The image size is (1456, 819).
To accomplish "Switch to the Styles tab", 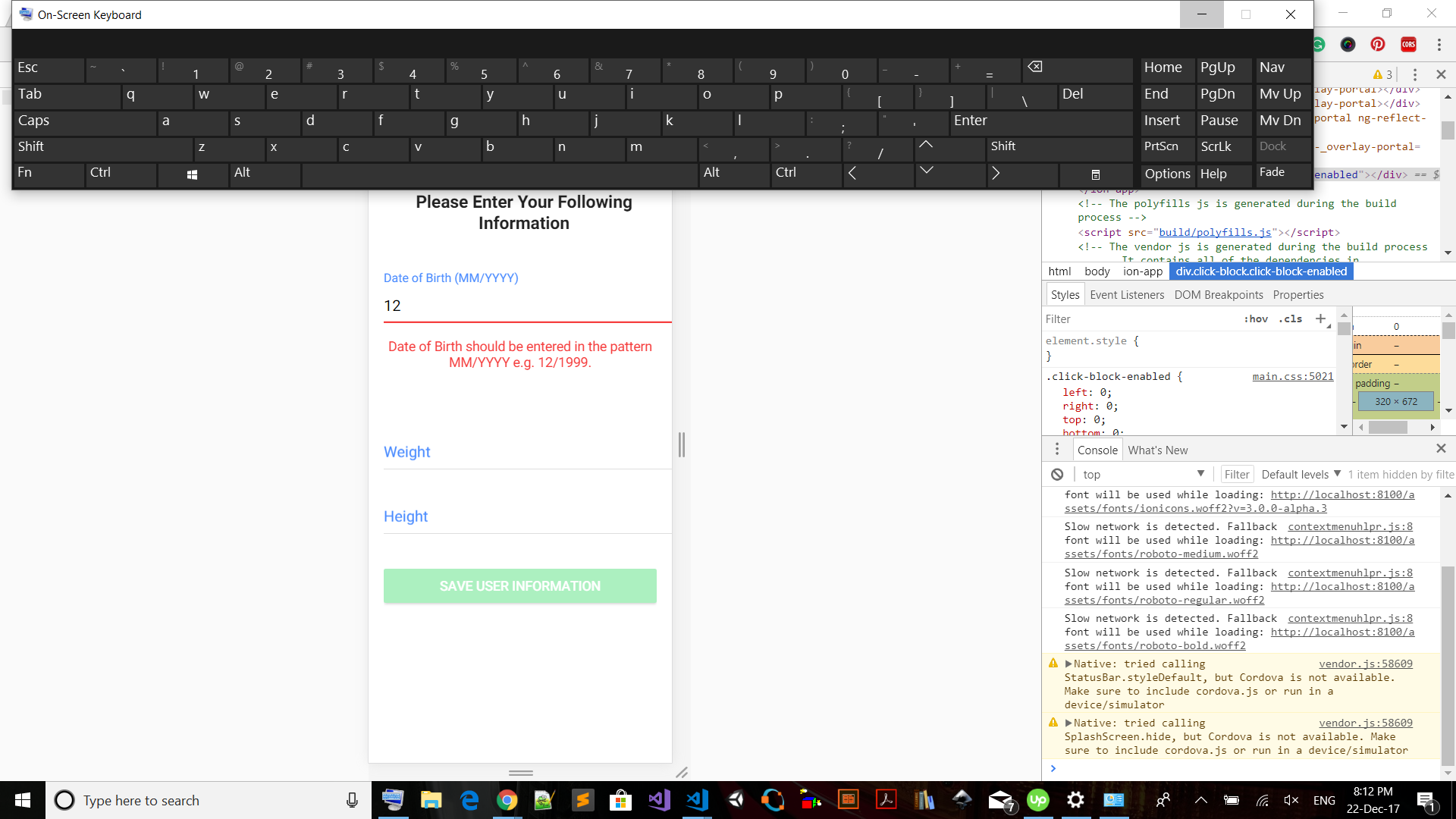I will click(x=1065, y=295).
